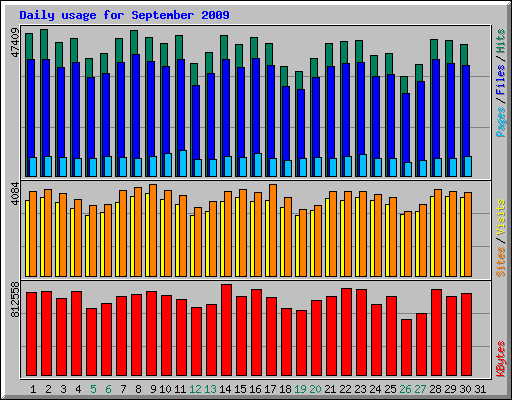The height and width of the screenshot is (400, 512).
Task: Click day label 9 on the axis
Action: click(153, 389)
